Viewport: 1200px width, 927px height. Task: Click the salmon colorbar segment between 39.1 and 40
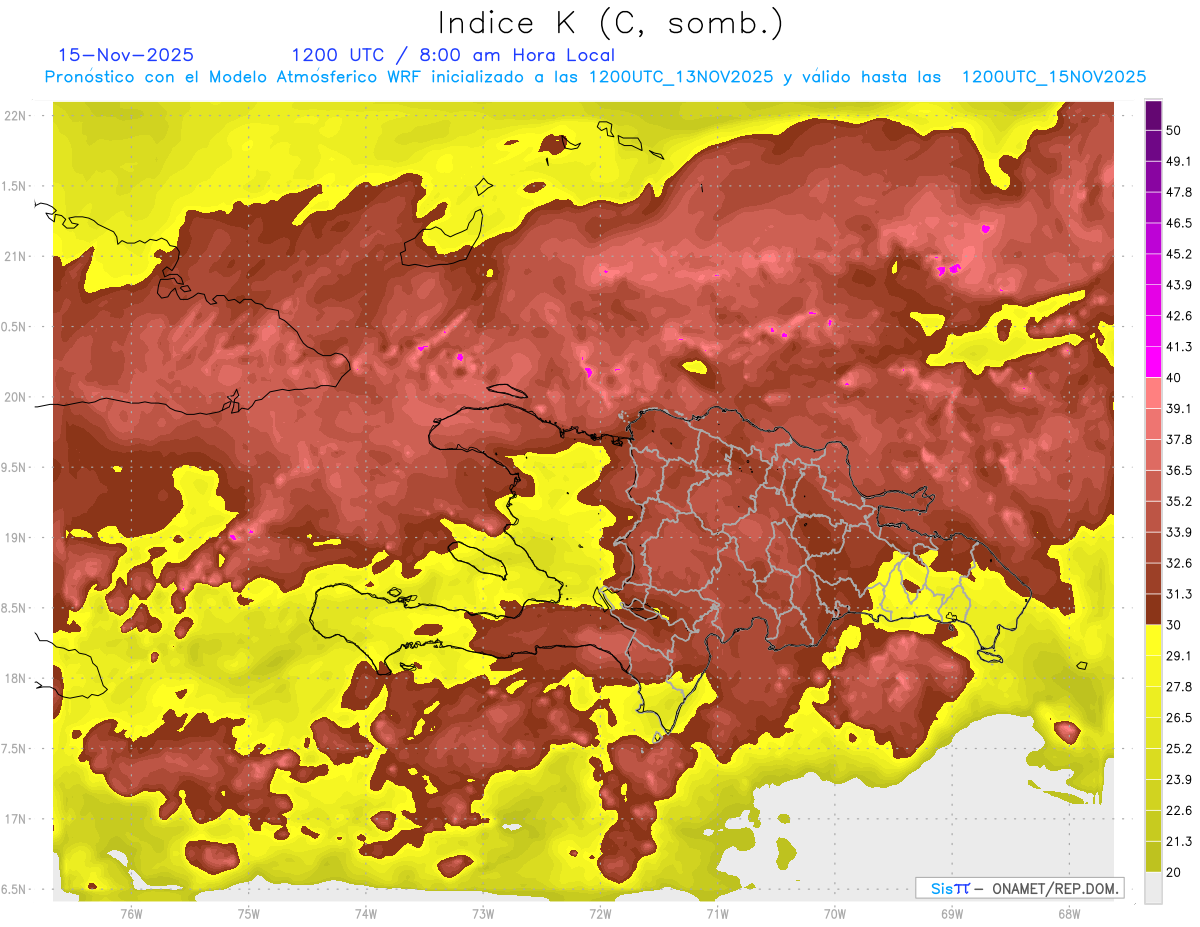pos(1153,393)
